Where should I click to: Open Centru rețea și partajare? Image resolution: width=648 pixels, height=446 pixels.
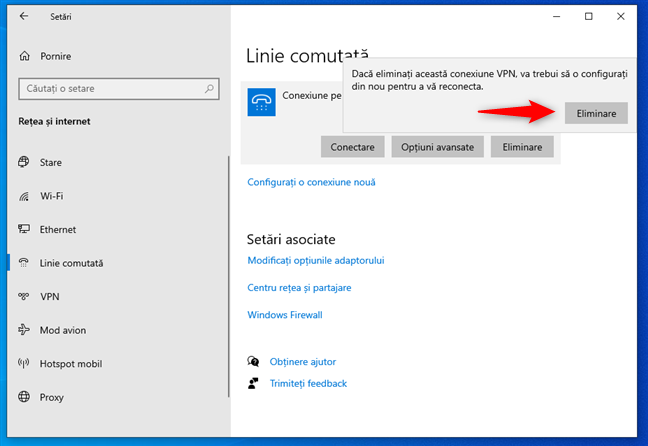(x=299, y=288)
